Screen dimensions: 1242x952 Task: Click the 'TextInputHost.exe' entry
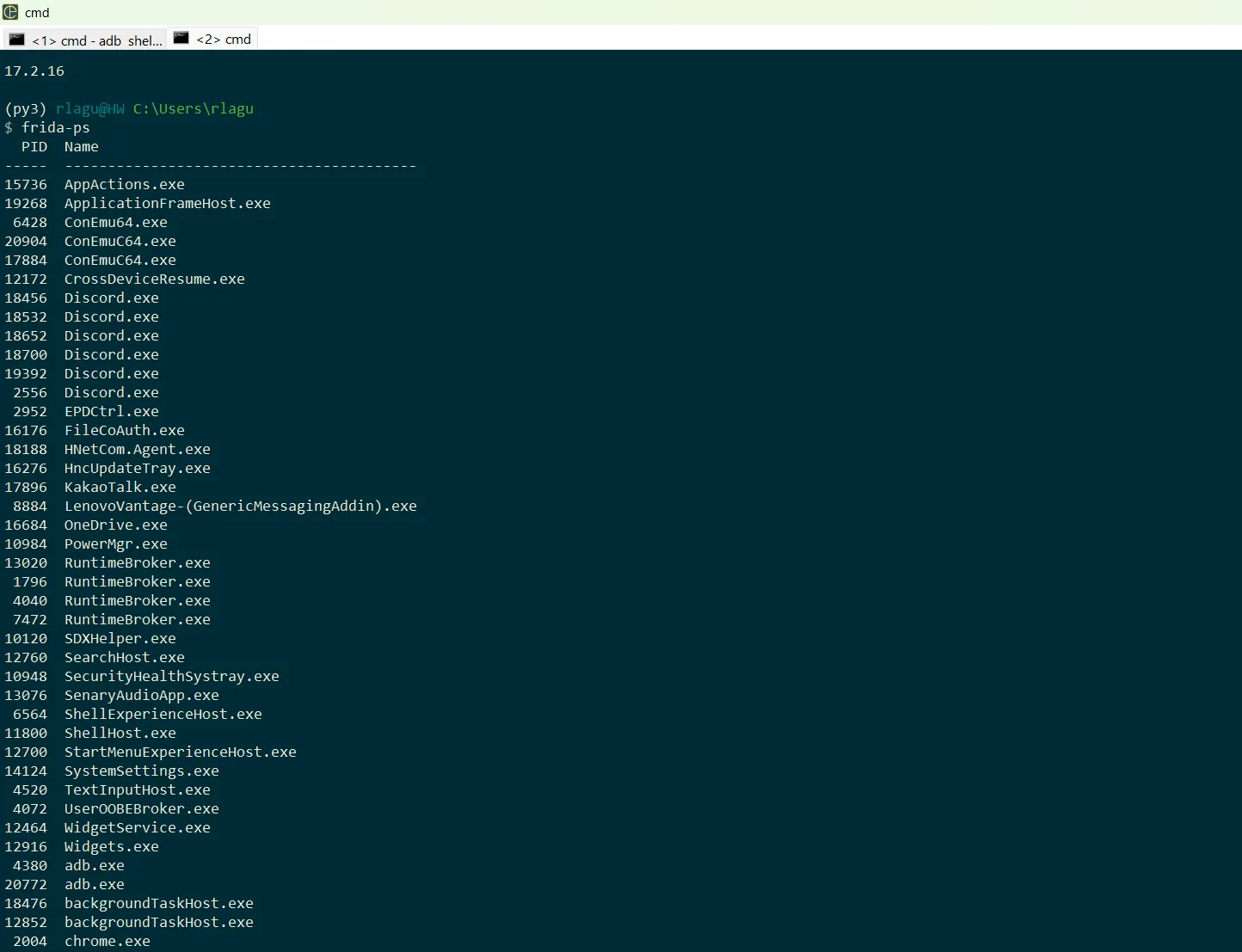coord(138,789)
